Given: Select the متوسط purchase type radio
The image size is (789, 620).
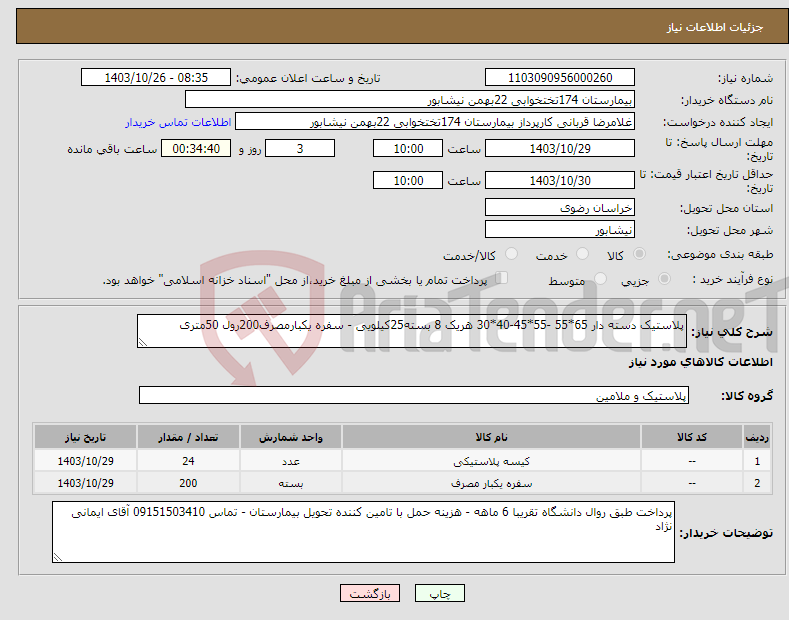Looking at the screenshot, I should click(600, 278).
